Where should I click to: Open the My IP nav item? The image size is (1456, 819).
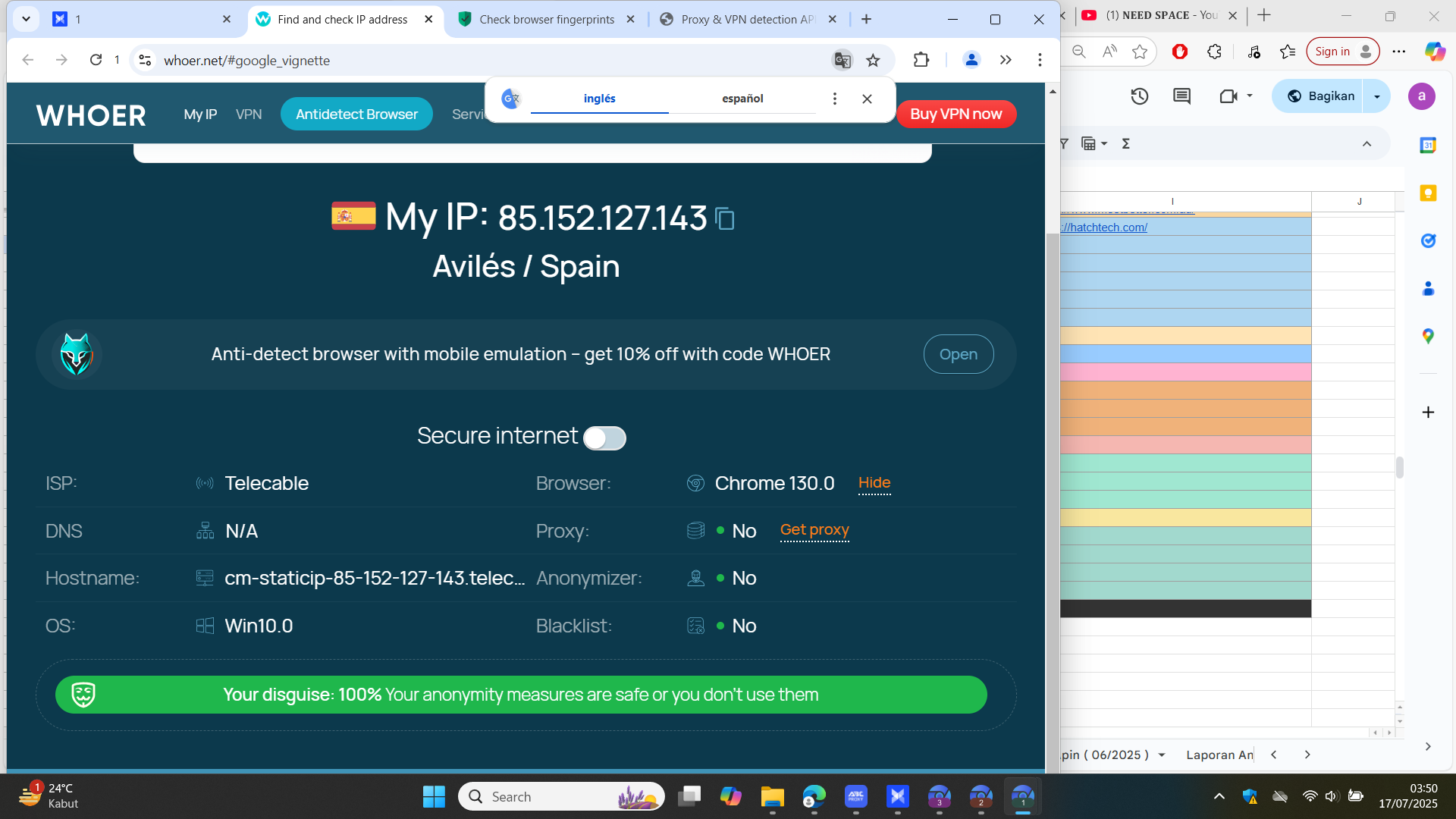200,115
